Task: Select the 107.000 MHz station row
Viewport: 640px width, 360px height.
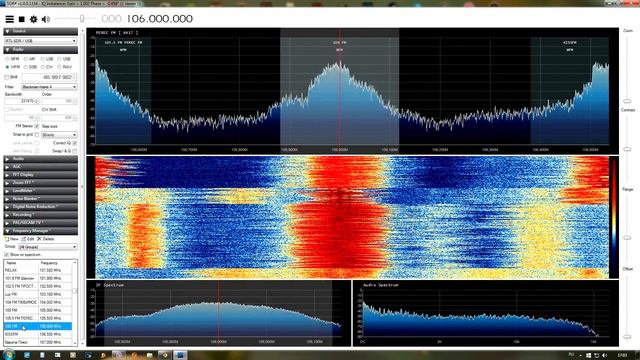Action: point(38,342)
